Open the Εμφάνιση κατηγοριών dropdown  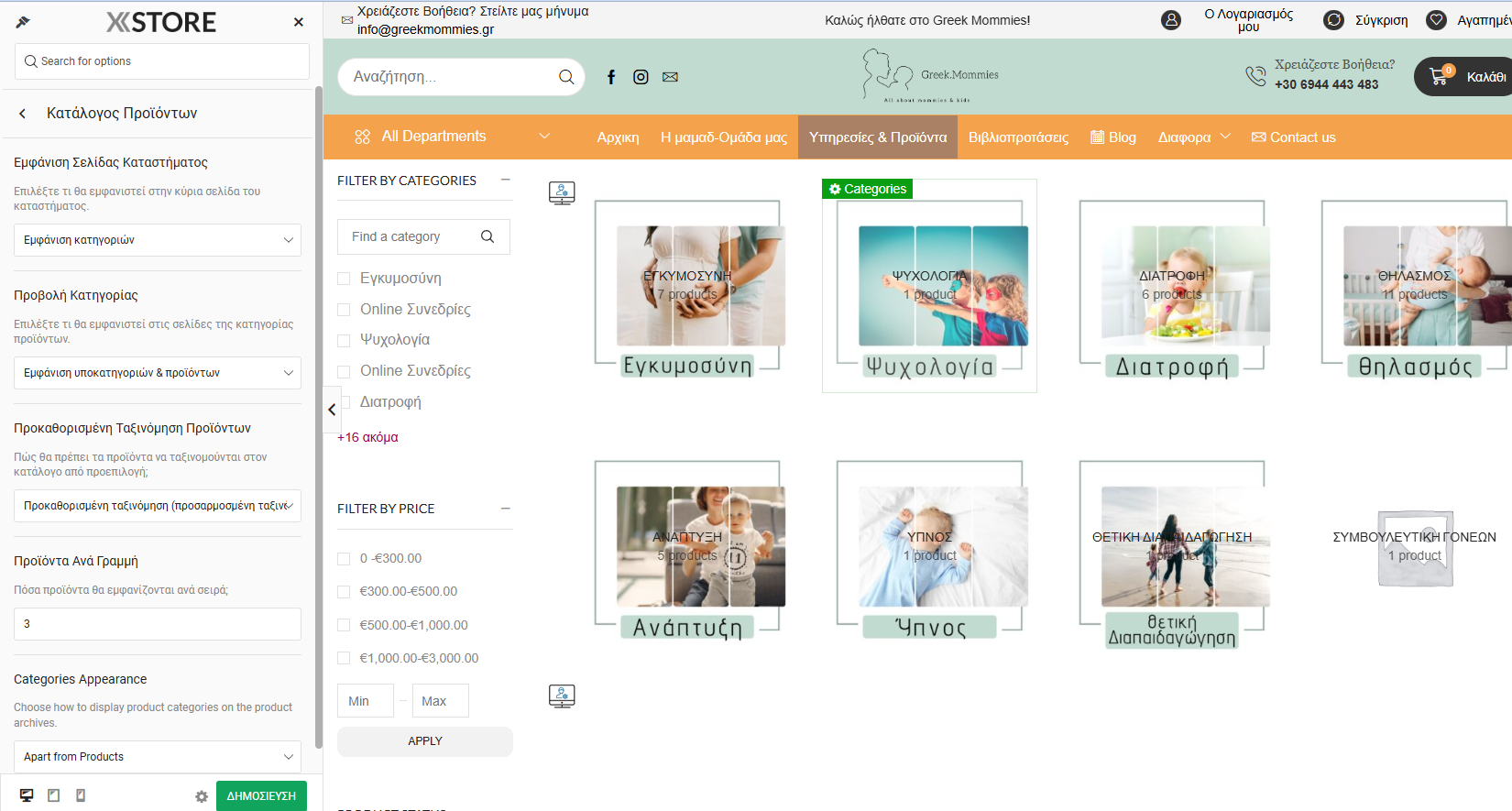coord(158,240)
